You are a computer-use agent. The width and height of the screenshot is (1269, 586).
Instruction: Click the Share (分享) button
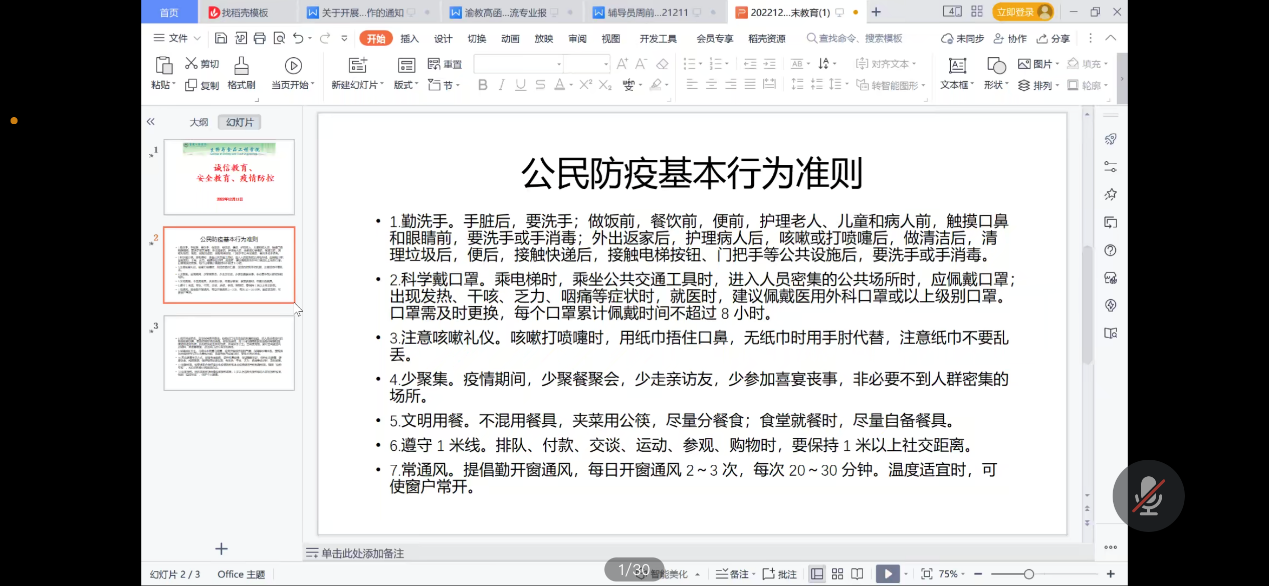[x=1053, y=38]
